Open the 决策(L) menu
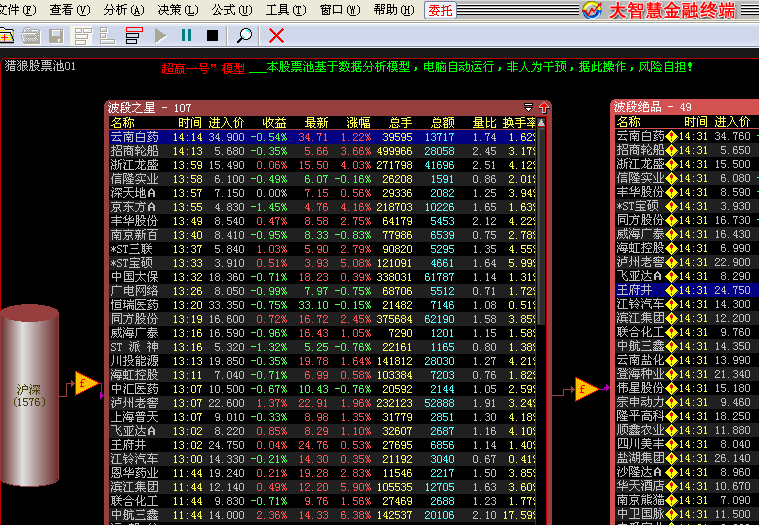This screenshot has width=759, height=525. pyautogui.click(x=178, y=10)
